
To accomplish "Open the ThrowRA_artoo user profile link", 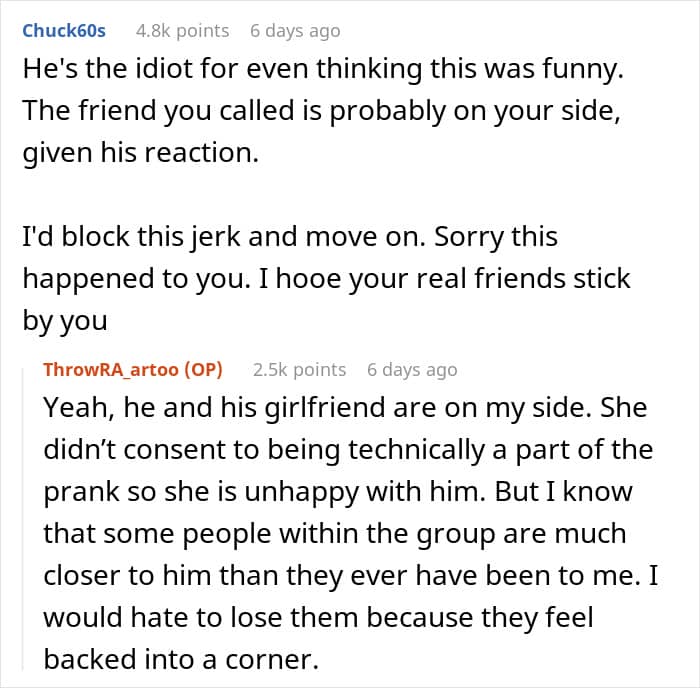I will click(111, 370).
